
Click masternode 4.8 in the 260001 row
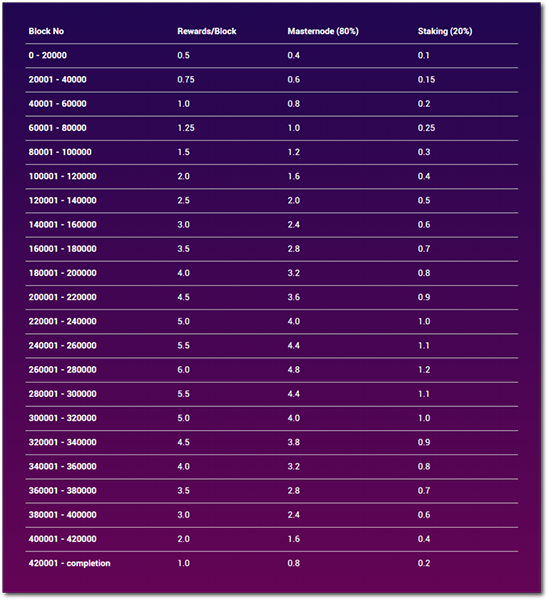[294, 370]
